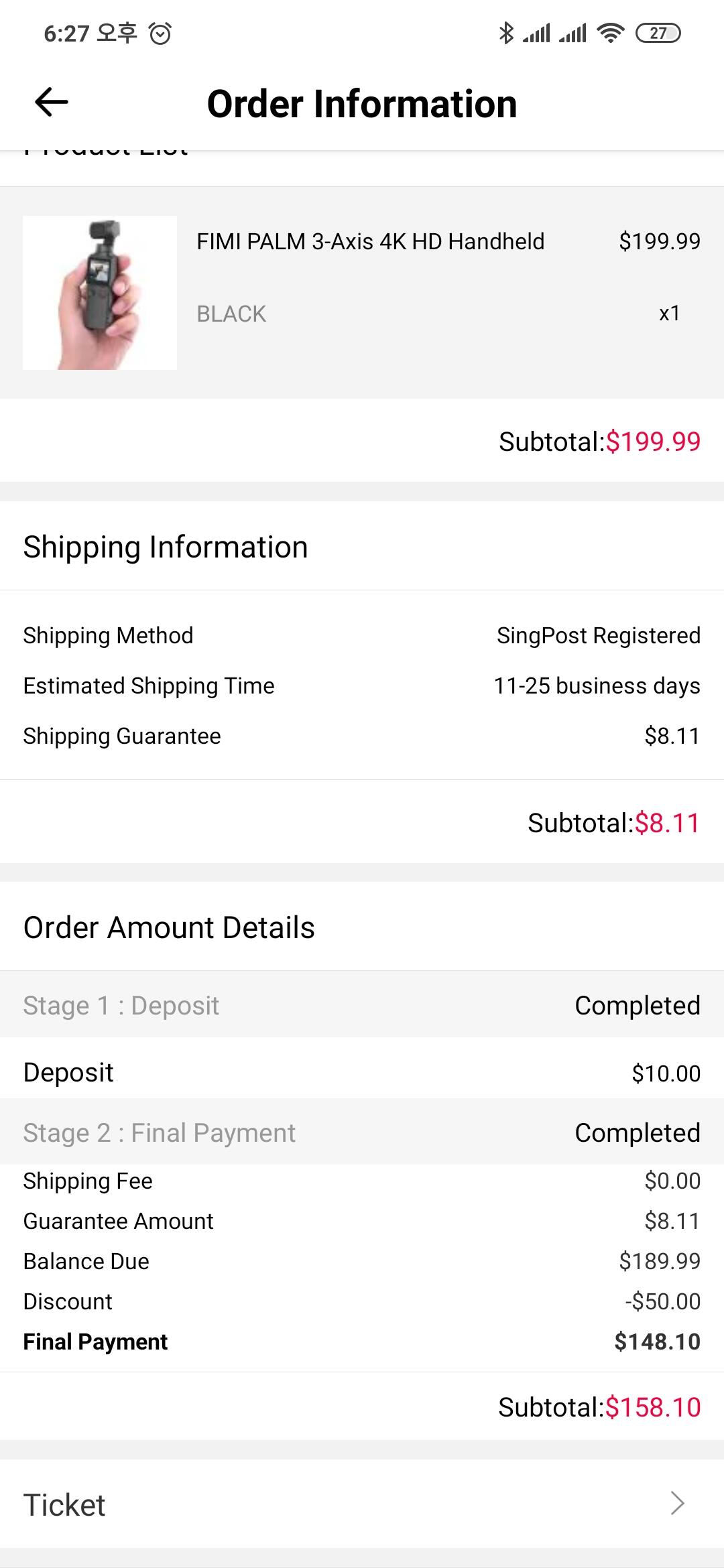
Task: Tap the Shipping Information section heading
Action: [x=166, y=547]
